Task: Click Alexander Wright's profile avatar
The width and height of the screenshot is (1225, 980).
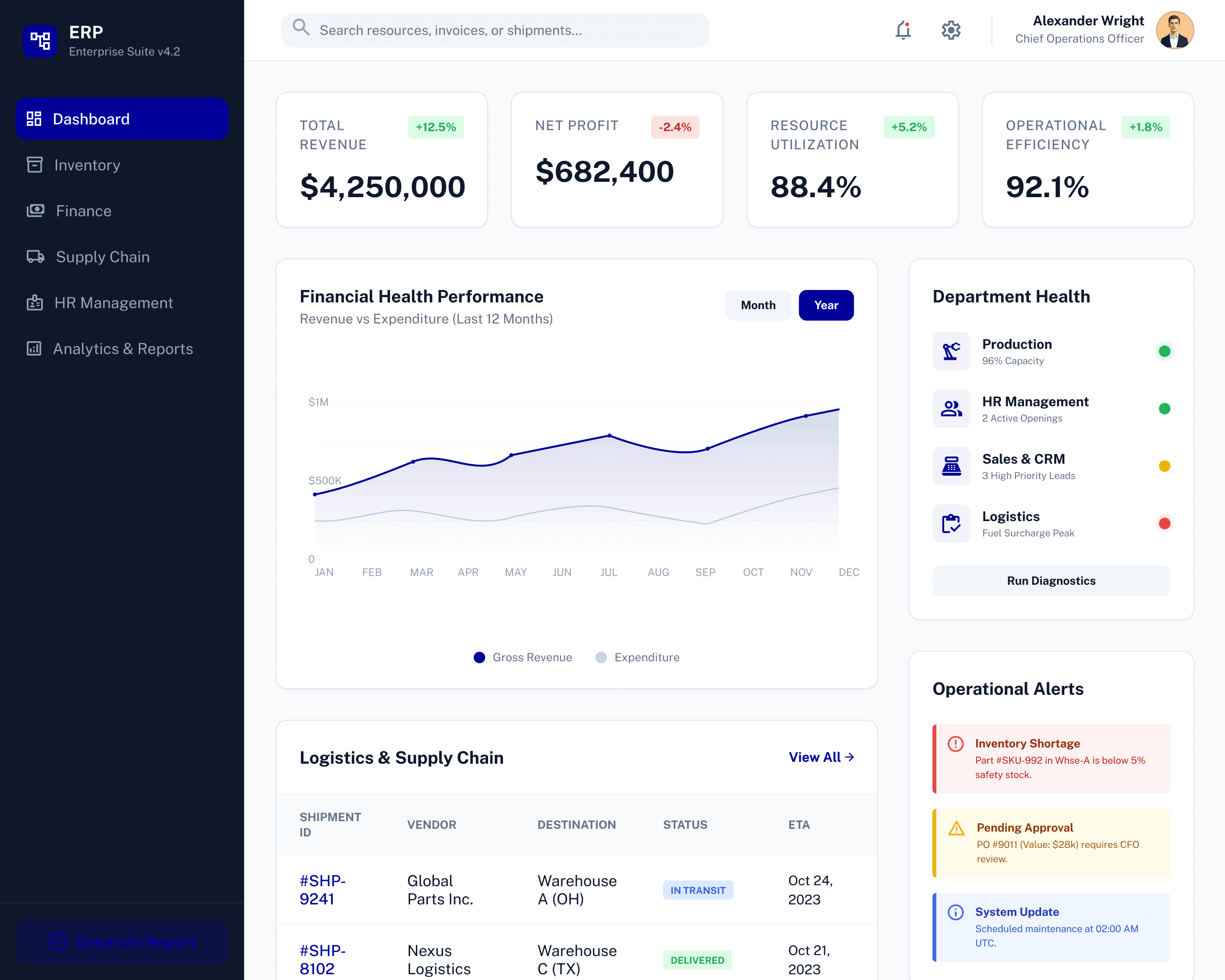Action: coord(1174,30)
